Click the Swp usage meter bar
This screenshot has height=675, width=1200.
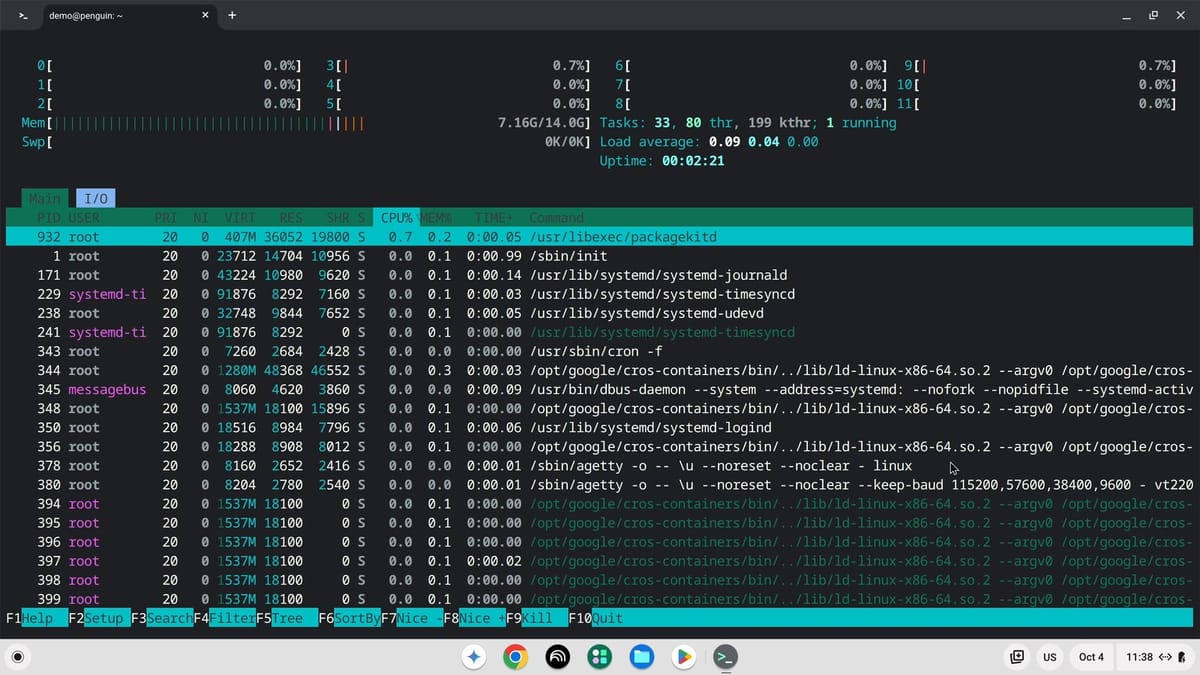306,142
